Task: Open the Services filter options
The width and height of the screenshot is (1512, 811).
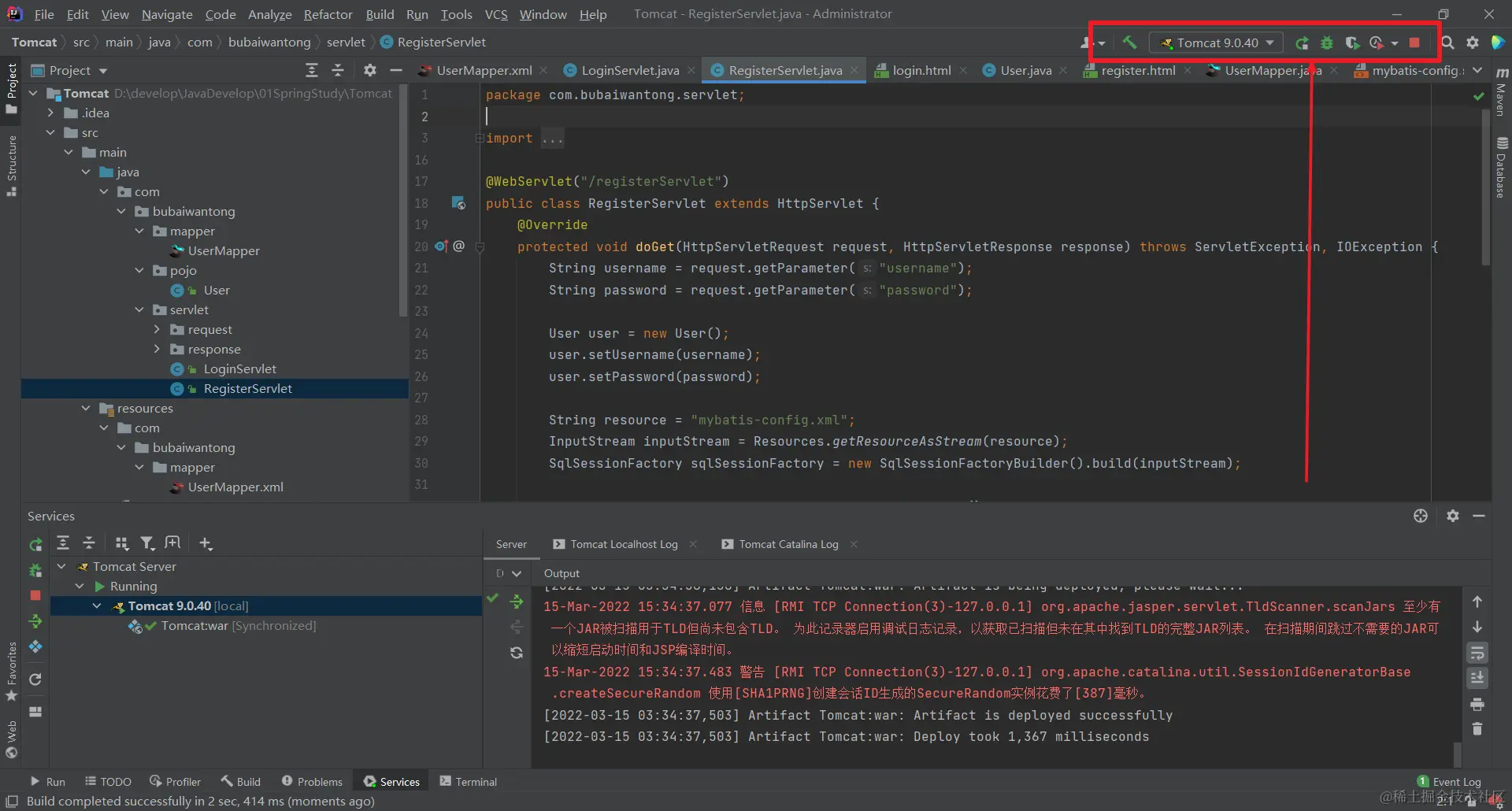Action: click(x=147, y=543)
